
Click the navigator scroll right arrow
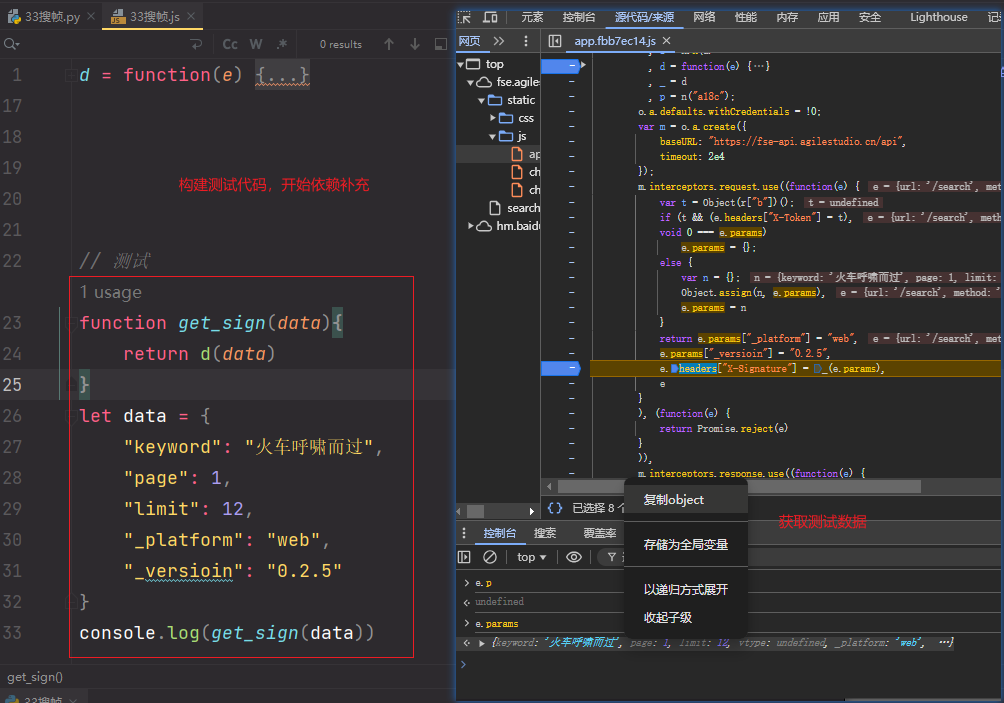[x=531, y=511]
